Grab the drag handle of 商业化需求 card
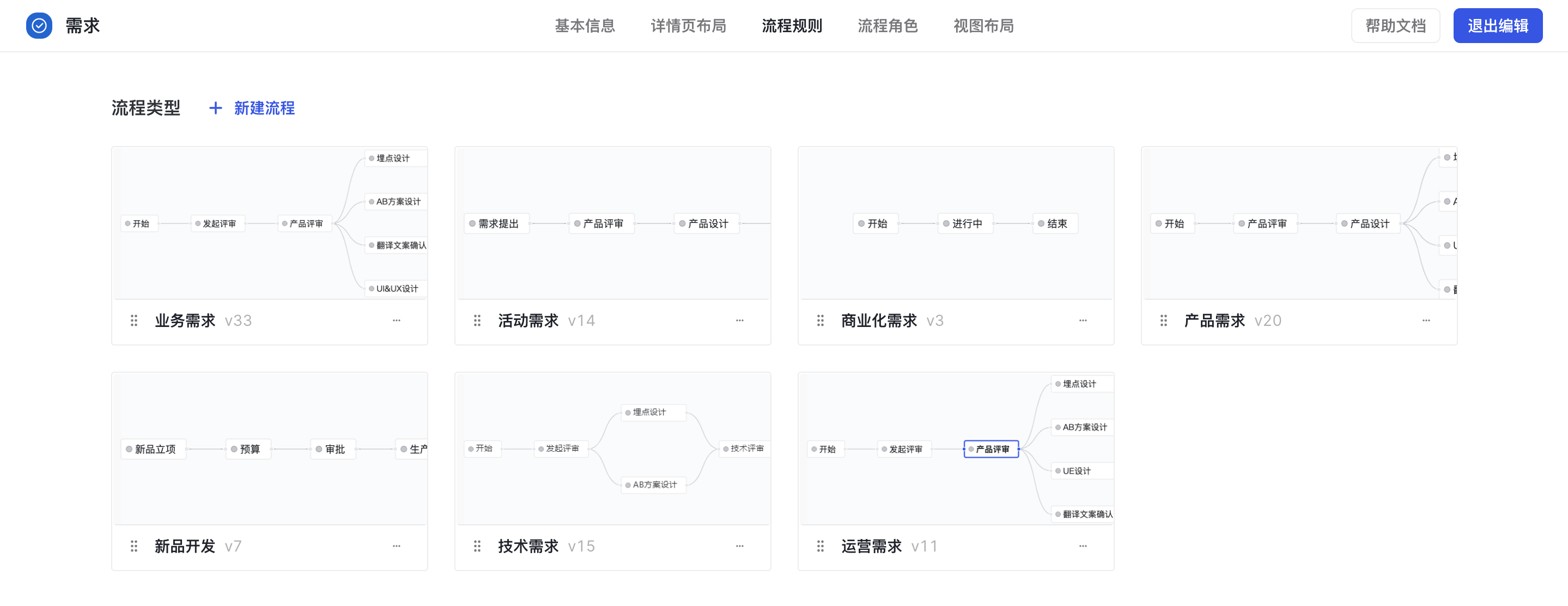 (x=821, y=320)
